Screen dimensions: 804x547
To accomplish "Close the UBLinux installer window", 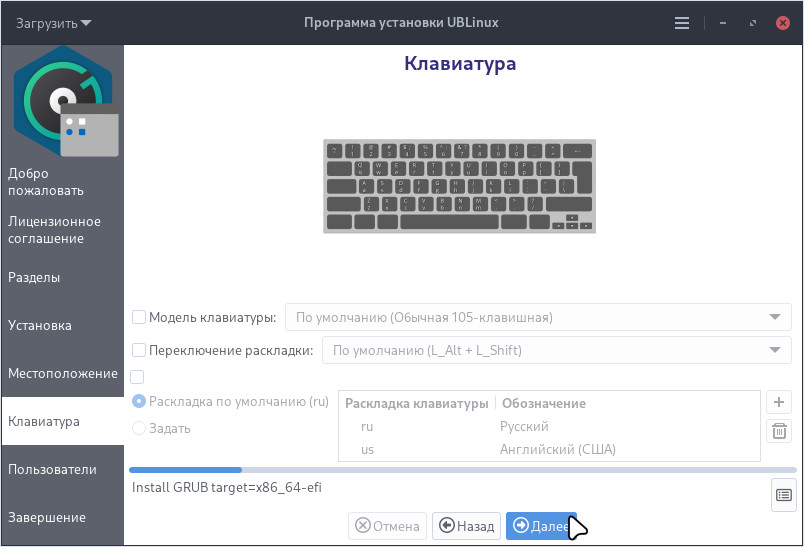I will (782, 23).
